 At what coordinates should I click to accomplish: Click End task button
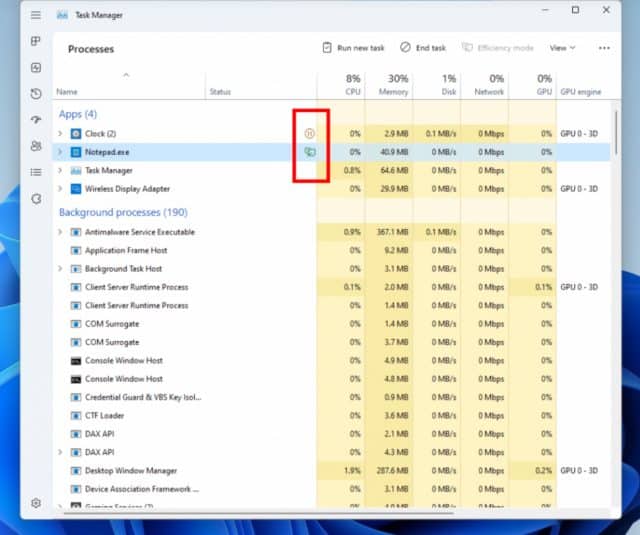click(423, 48)
